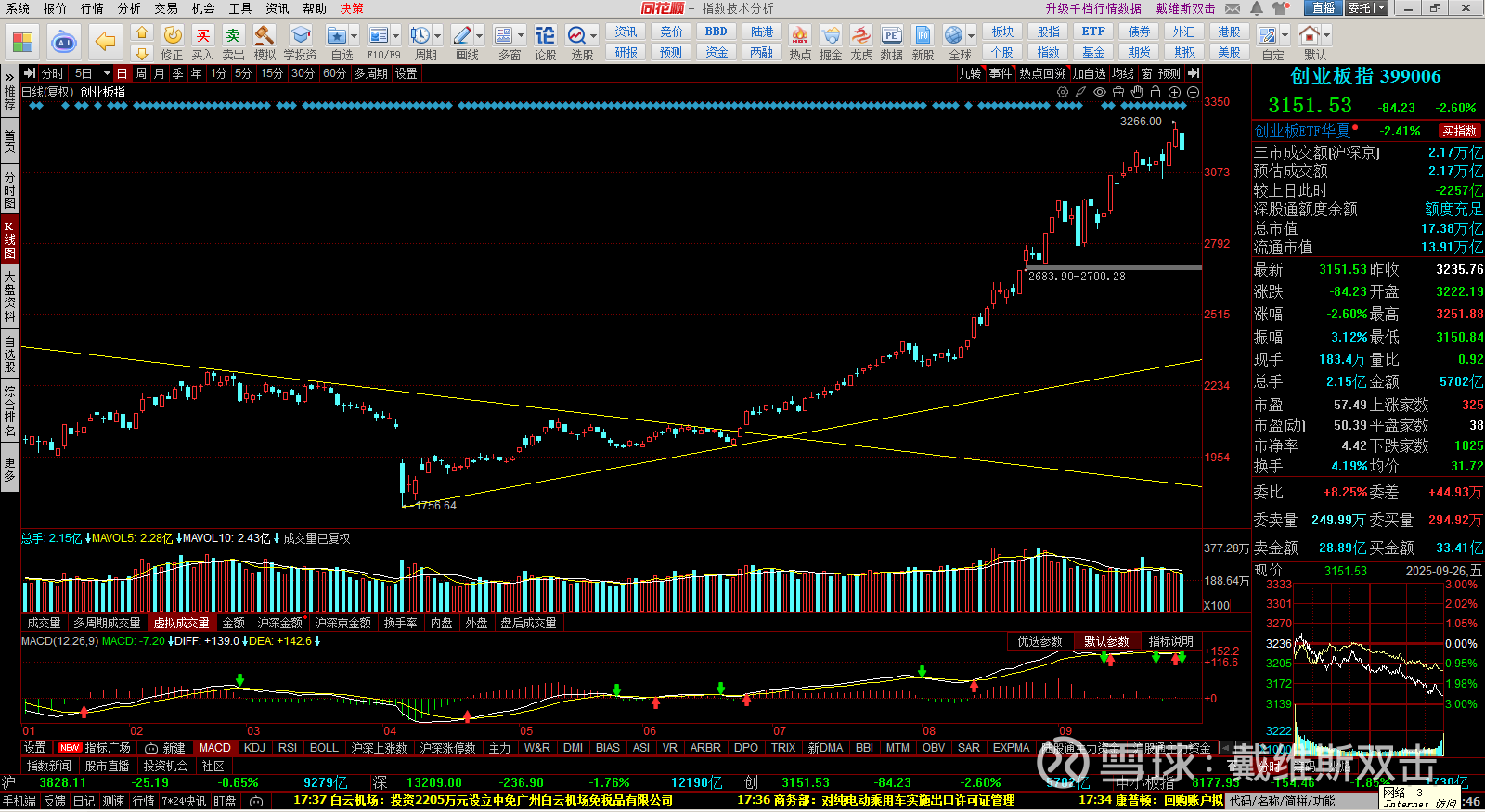This screenshot has width=1485, height=812.
Task: Switch to the BOLL indicator tab
Action: point(324,748)
